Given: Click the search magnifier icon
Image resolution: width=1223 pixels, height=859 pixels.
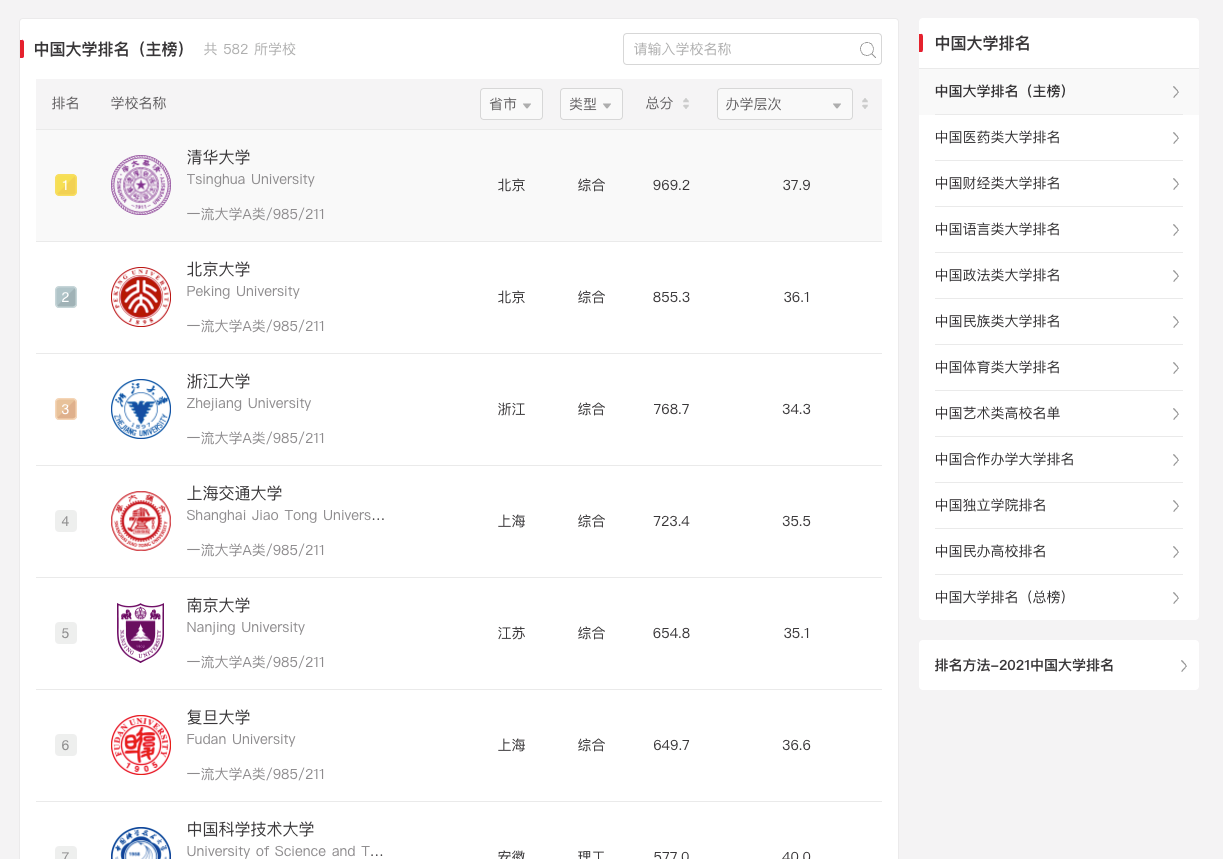Looking at the screenshot, I should tap(868, 50).
